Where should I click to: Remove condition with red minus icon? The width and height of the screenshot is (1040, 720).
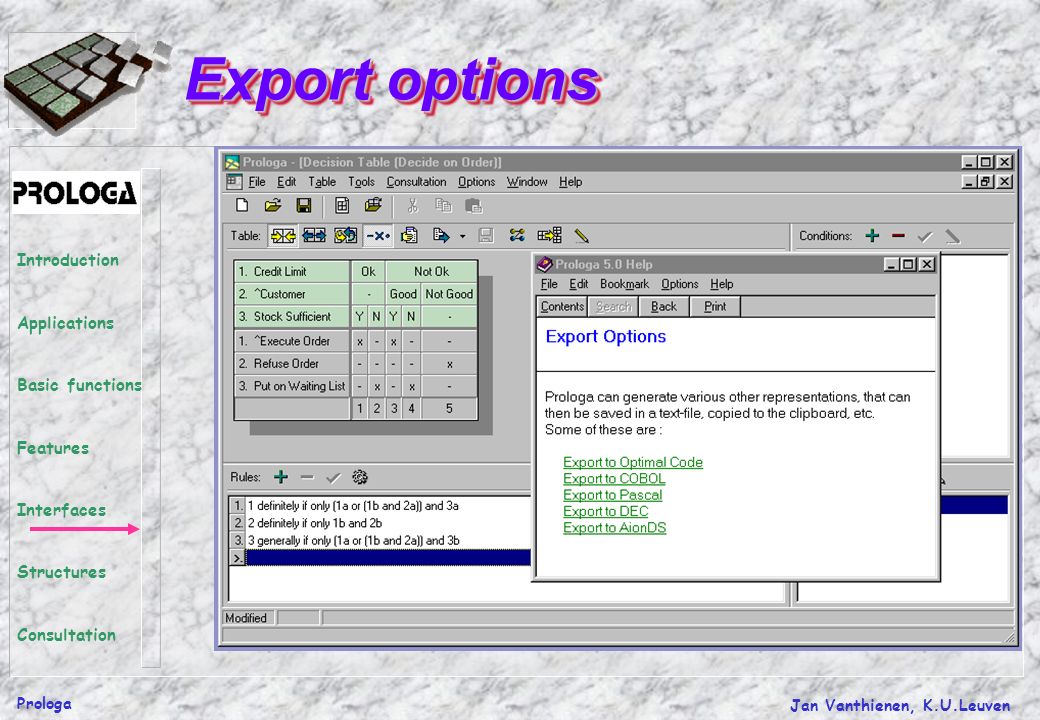pyautogui.click(x=899, y=236)
